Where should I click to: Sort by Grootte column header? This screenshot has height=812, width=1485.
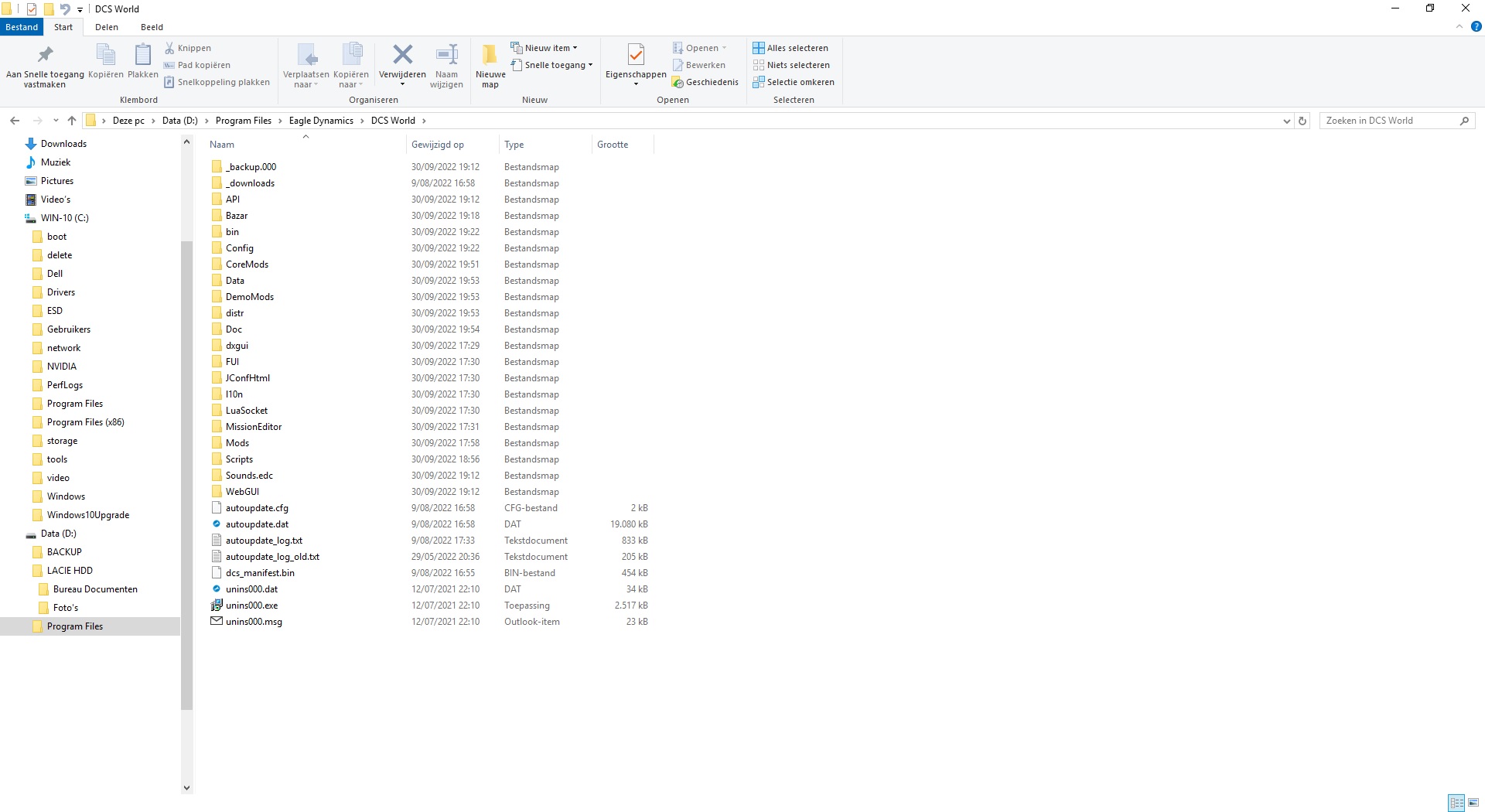pos(623,145)
